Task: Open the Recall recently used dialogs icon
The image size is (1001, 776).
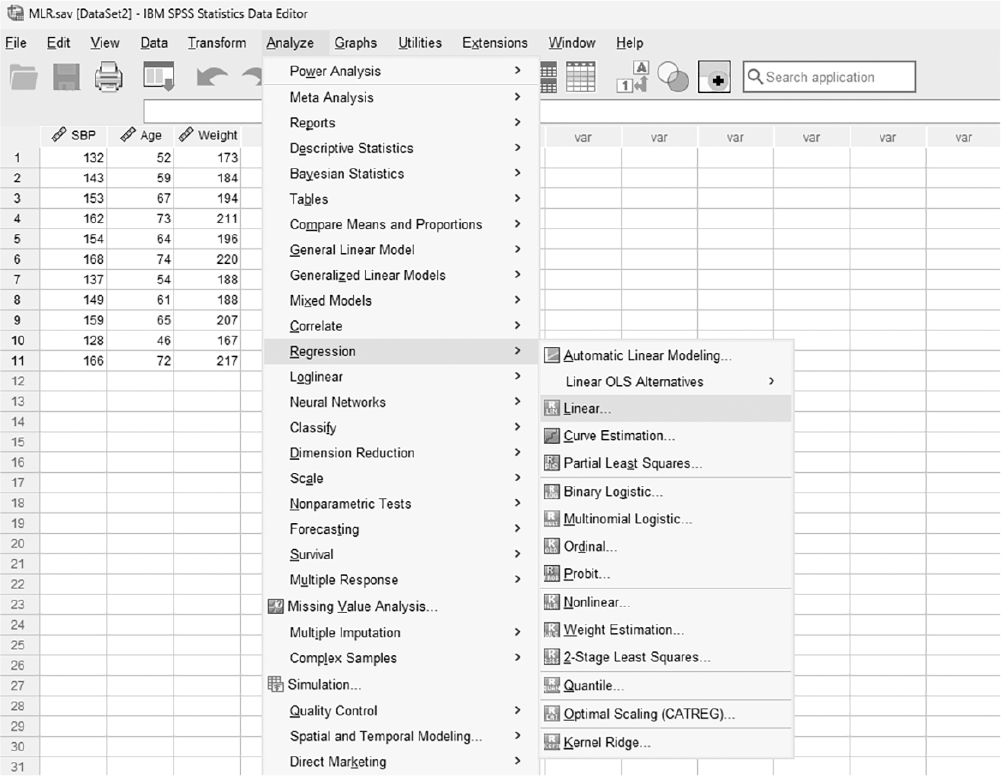Action: point(159,77)
